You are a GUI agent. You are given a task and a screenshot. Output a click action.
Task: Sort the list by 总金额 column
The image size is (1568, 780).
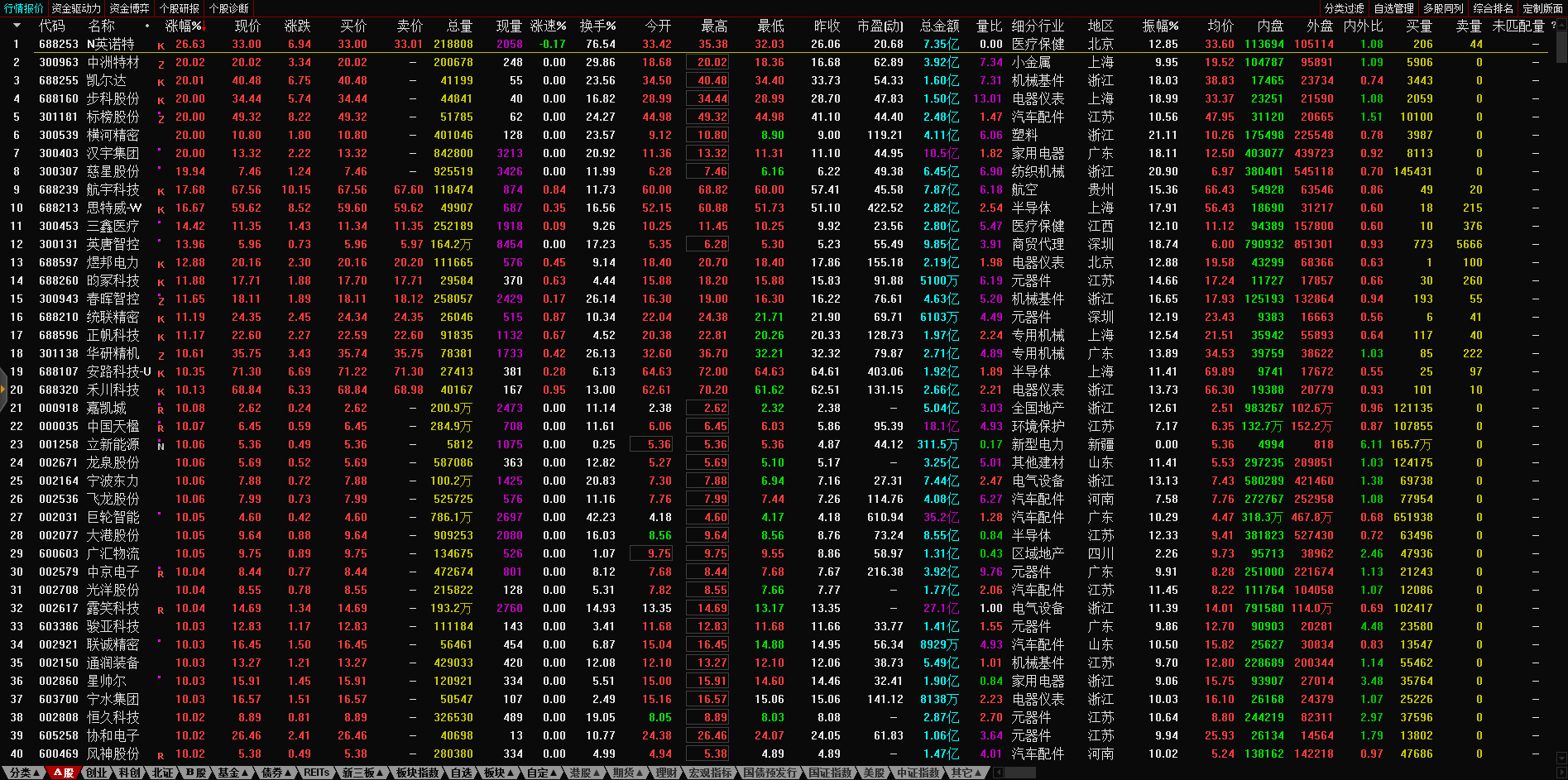point(939,26)
